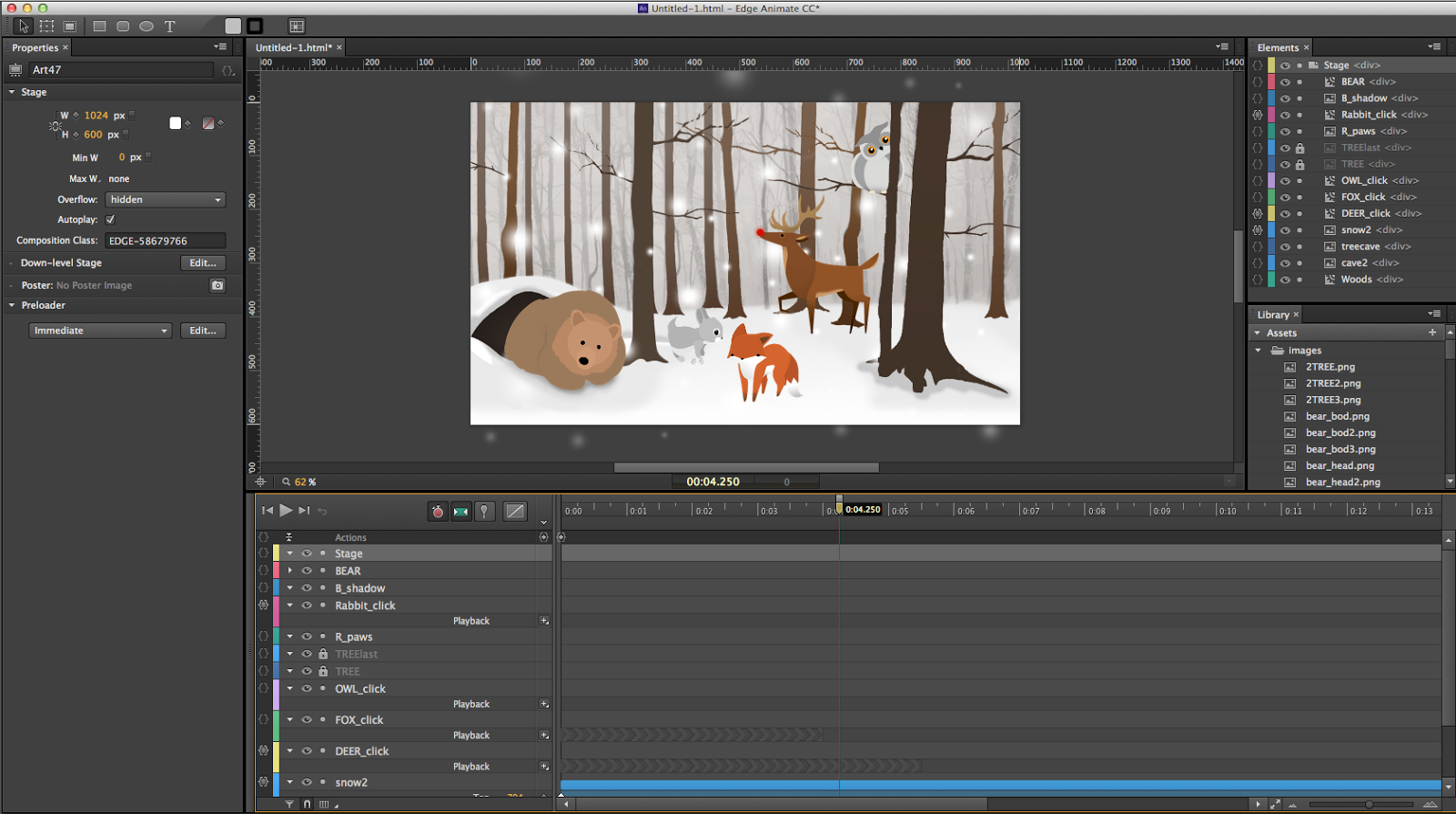Click Edit button for Down-level Stage
1456x814 pixels.
click(202, 262)
